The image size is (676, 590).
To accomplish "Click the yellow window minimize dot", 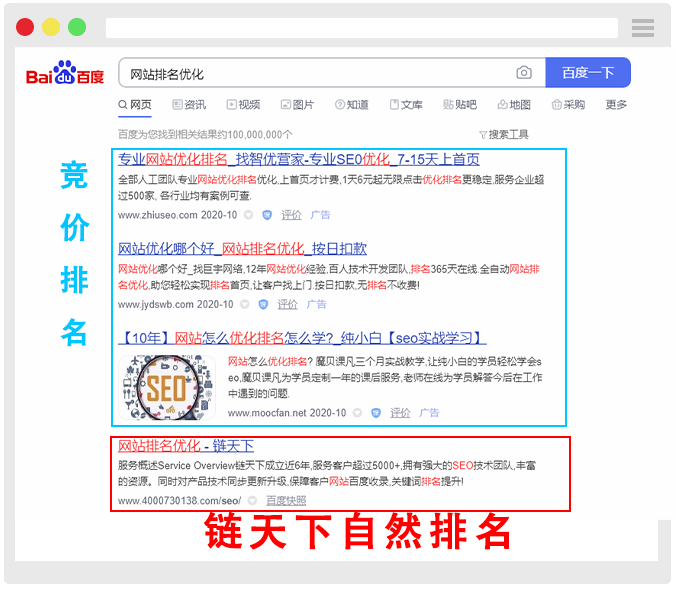I will point(51,27).
